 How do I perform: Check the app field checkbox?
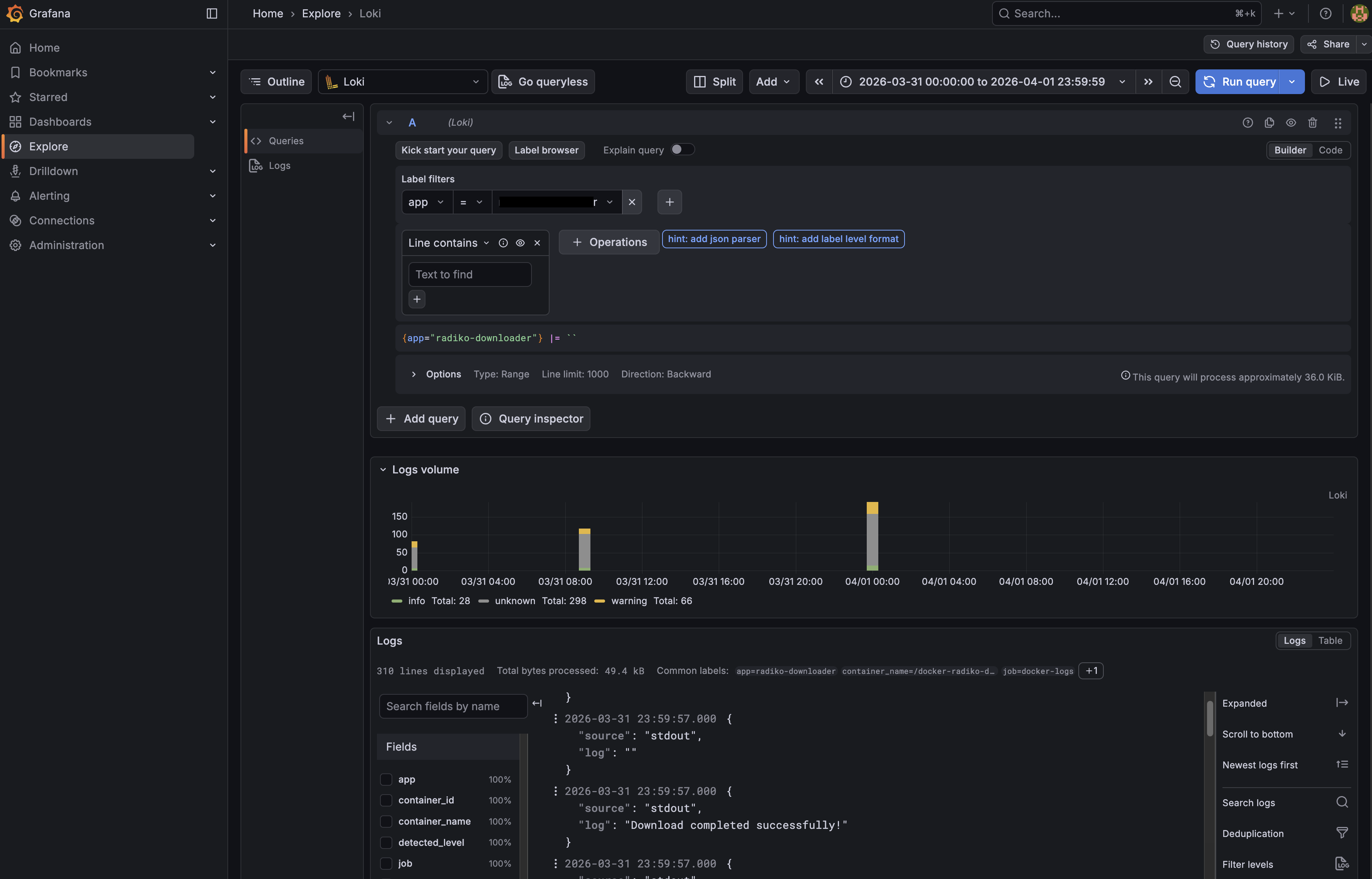coord(386,780)
